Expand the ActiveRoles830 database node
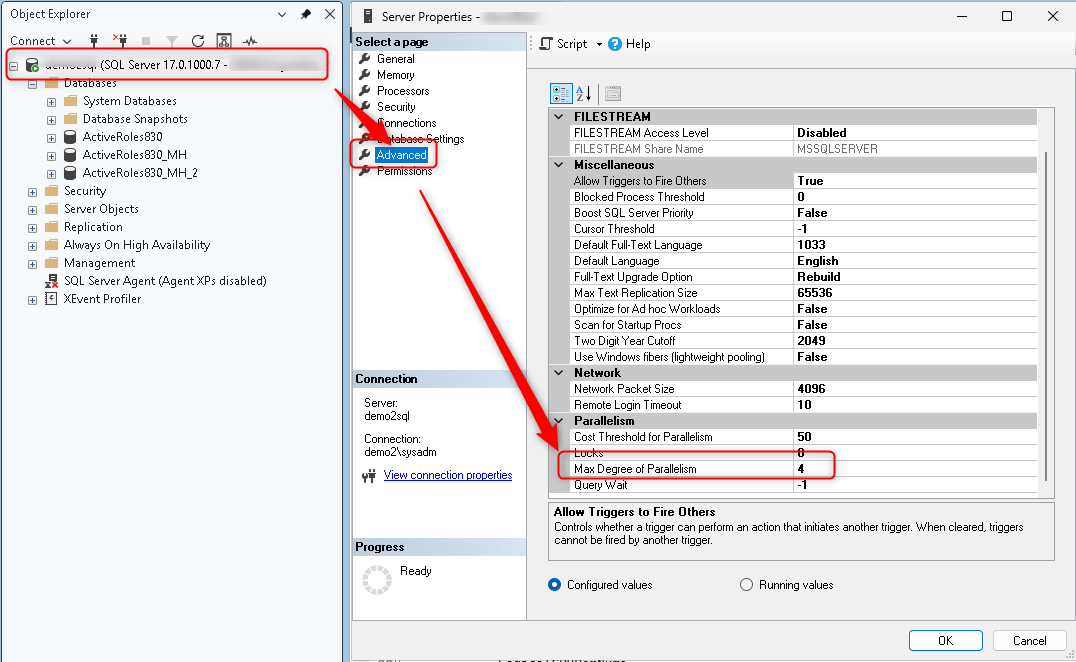 pos(51,138)
